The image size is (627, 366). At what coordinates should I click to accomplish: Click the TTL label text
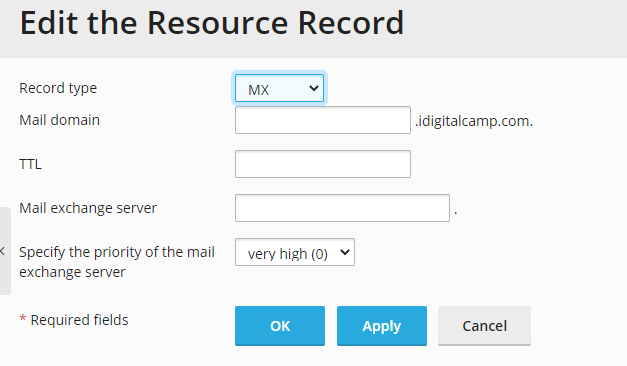click(x=30, y=164)
